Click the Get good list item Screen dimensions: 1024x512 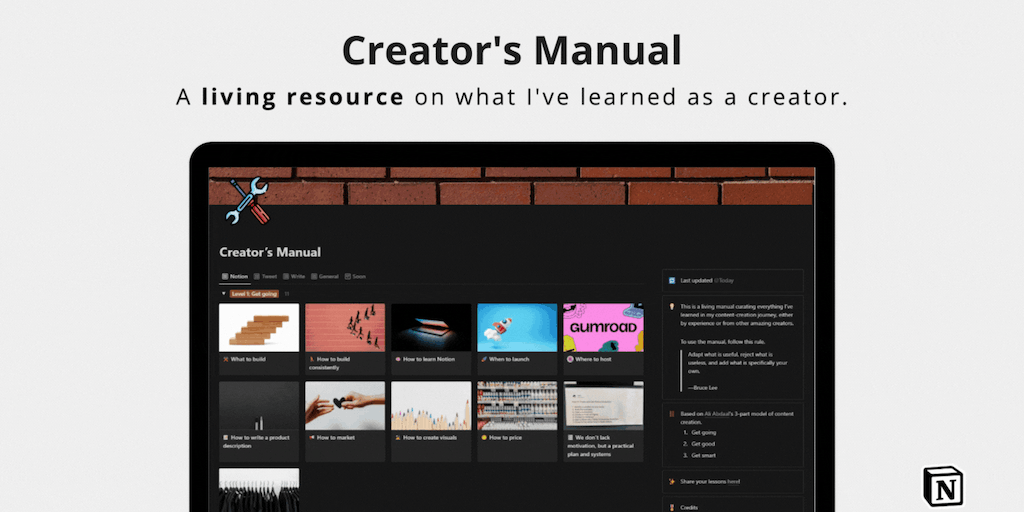703,443
